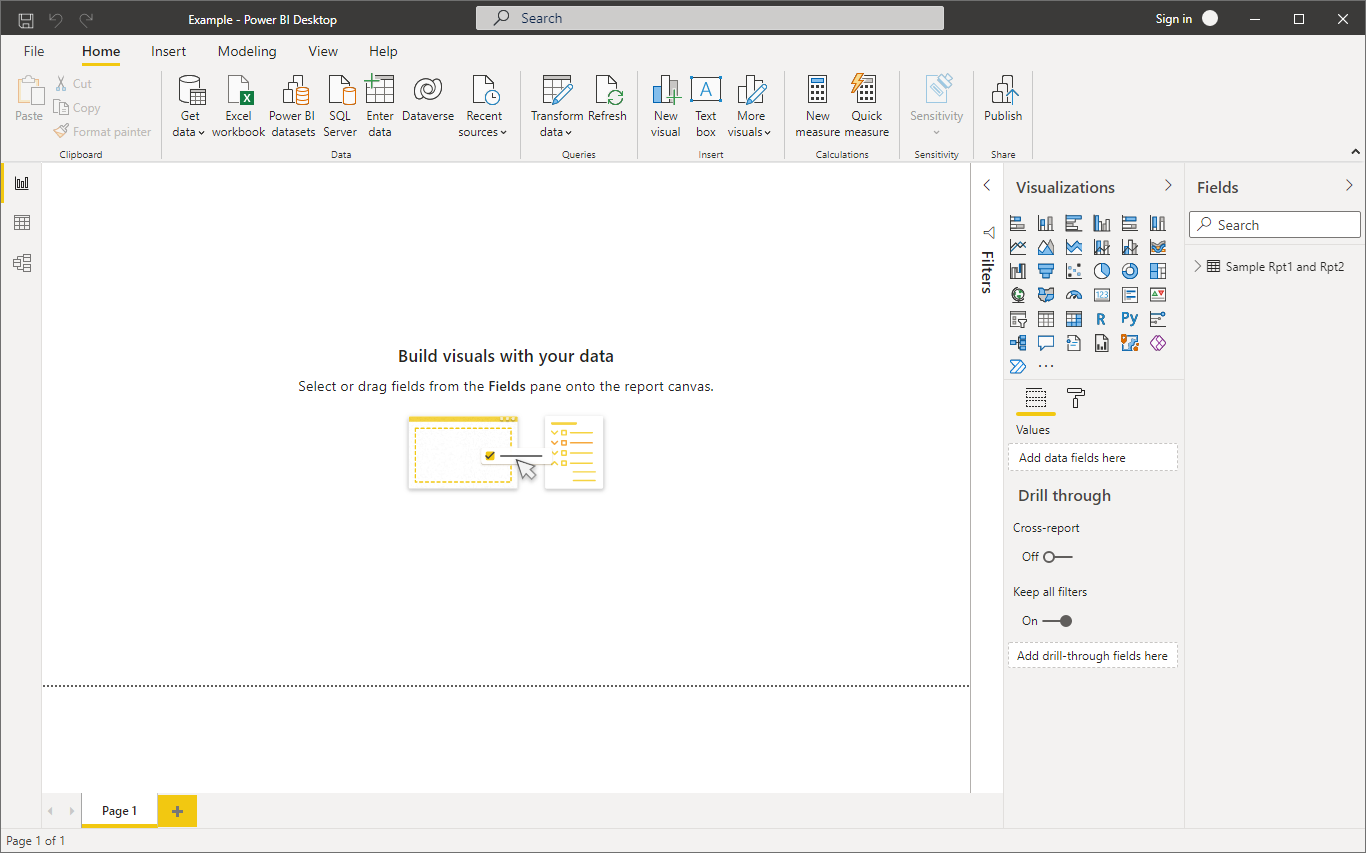This screenshot has width=1366, height=853.
Task: Click the Fields pane search box
Action: tap(1275, 225)
